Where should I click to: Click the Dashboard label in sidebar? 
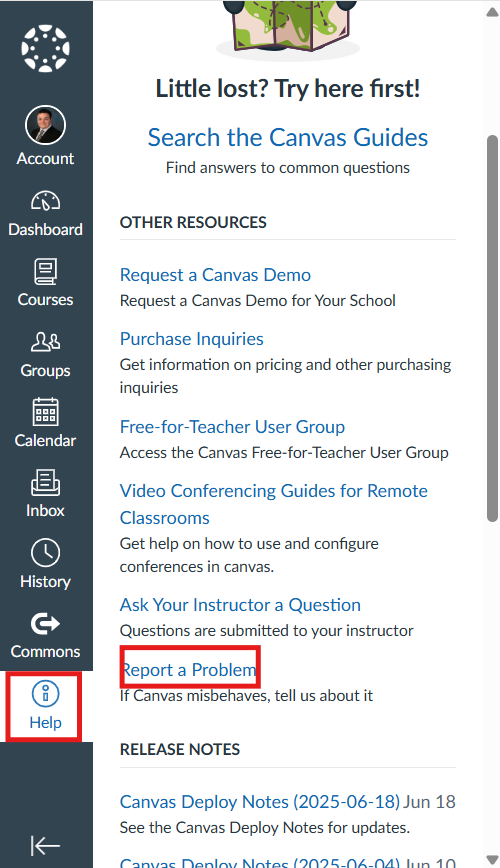click(x=45, y=230)
